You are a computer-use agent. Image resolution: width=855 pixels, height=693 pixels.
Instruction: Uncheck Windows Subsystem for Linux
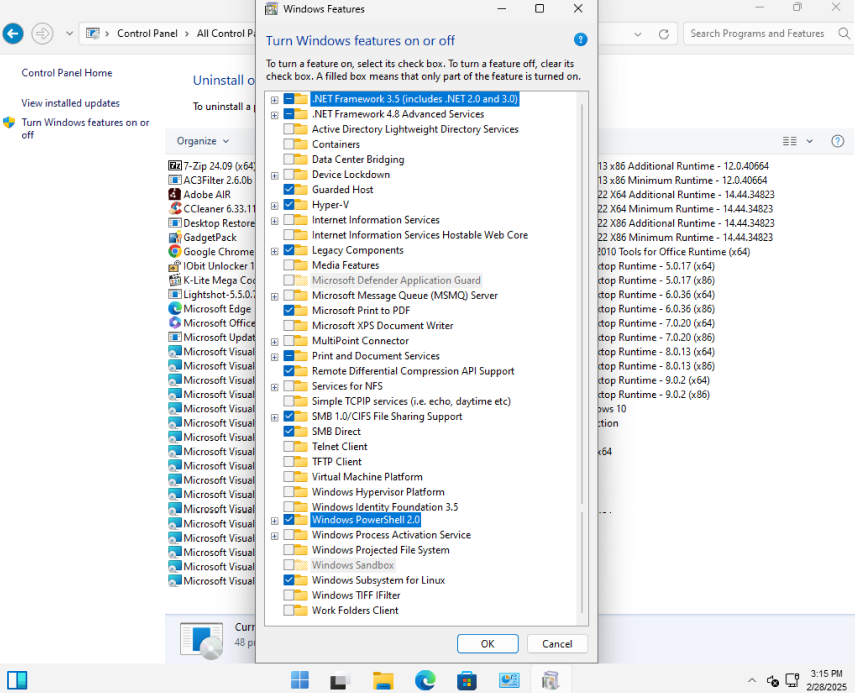click(x=288, y=580)
